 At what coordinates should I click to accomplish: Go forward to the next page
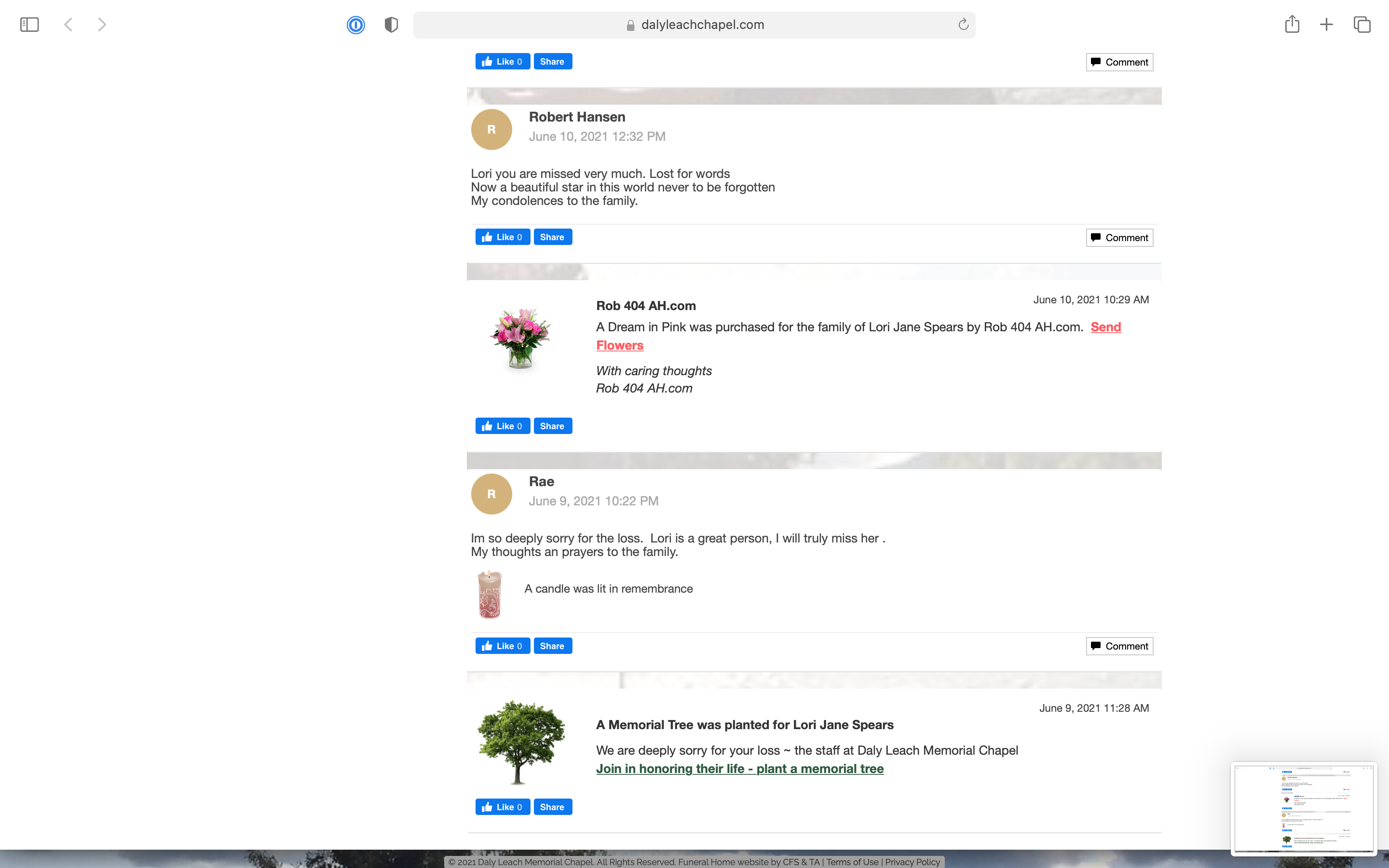coord(102,25)
